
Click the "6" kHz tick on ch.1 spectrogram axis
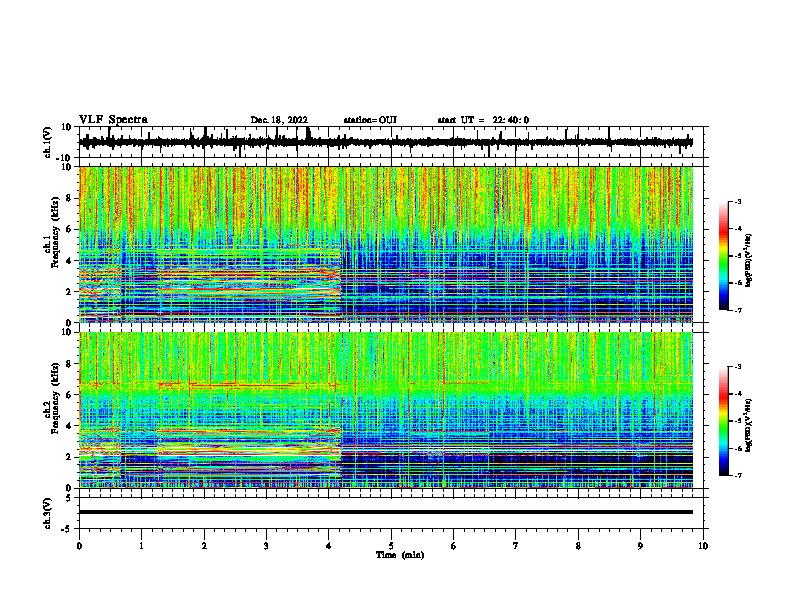coord(70,229)
